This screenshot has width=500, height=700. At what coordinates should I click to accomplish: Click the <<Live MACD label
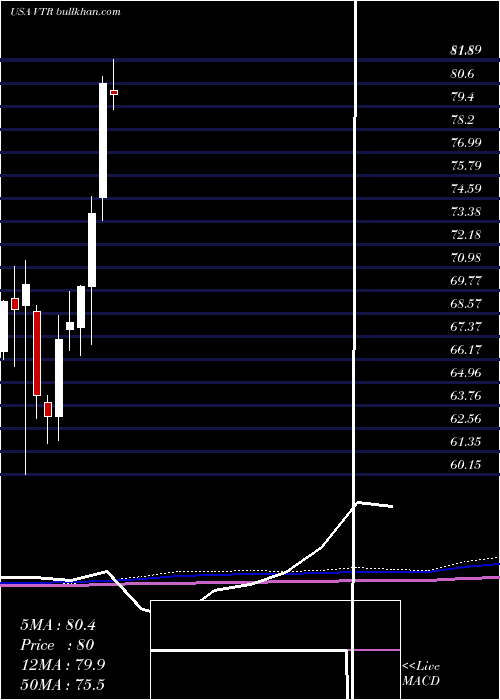[421, 673]
